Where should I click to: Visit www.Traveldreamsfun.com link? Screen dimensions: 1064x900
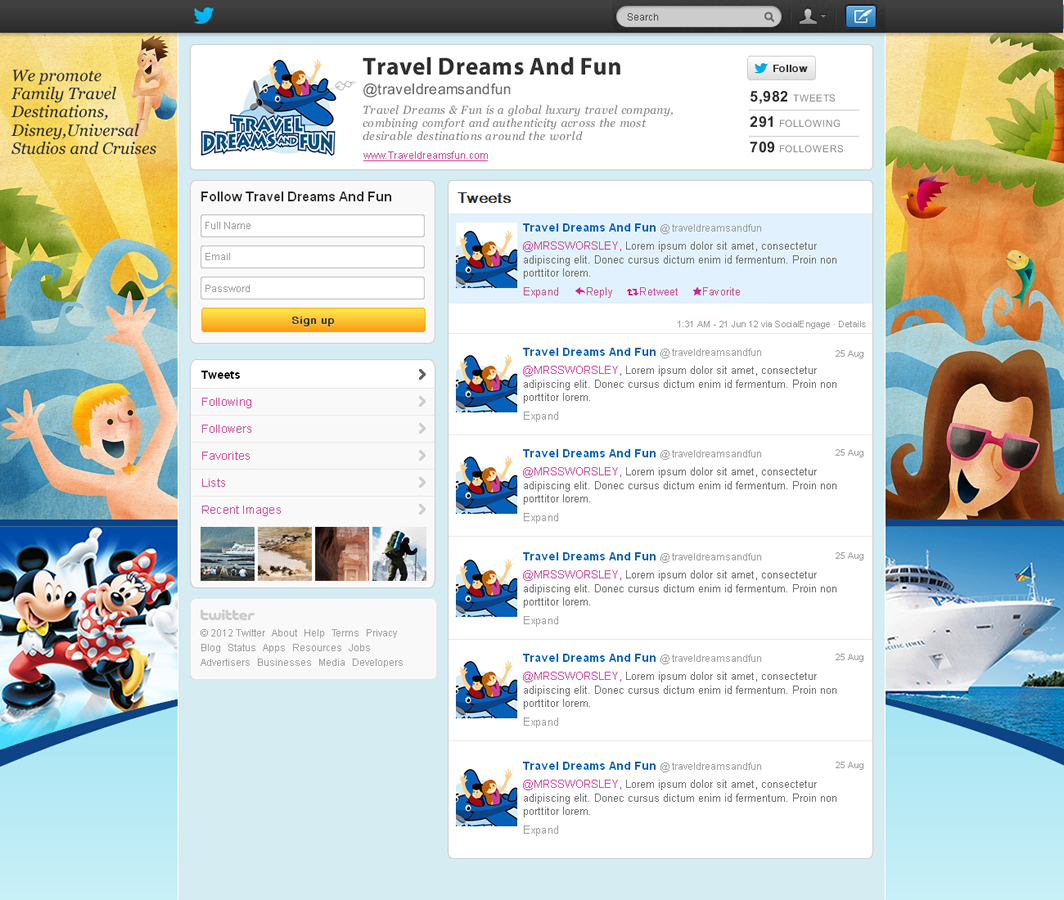point(425,155)
